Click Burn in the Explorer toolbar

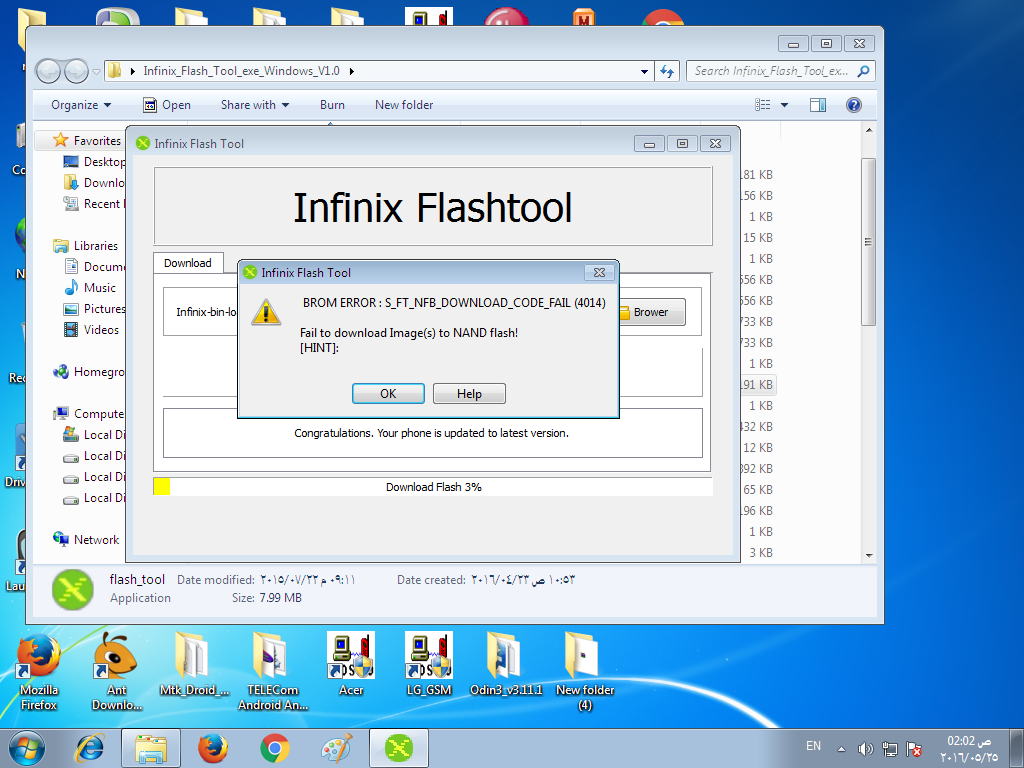click(332, 105)
